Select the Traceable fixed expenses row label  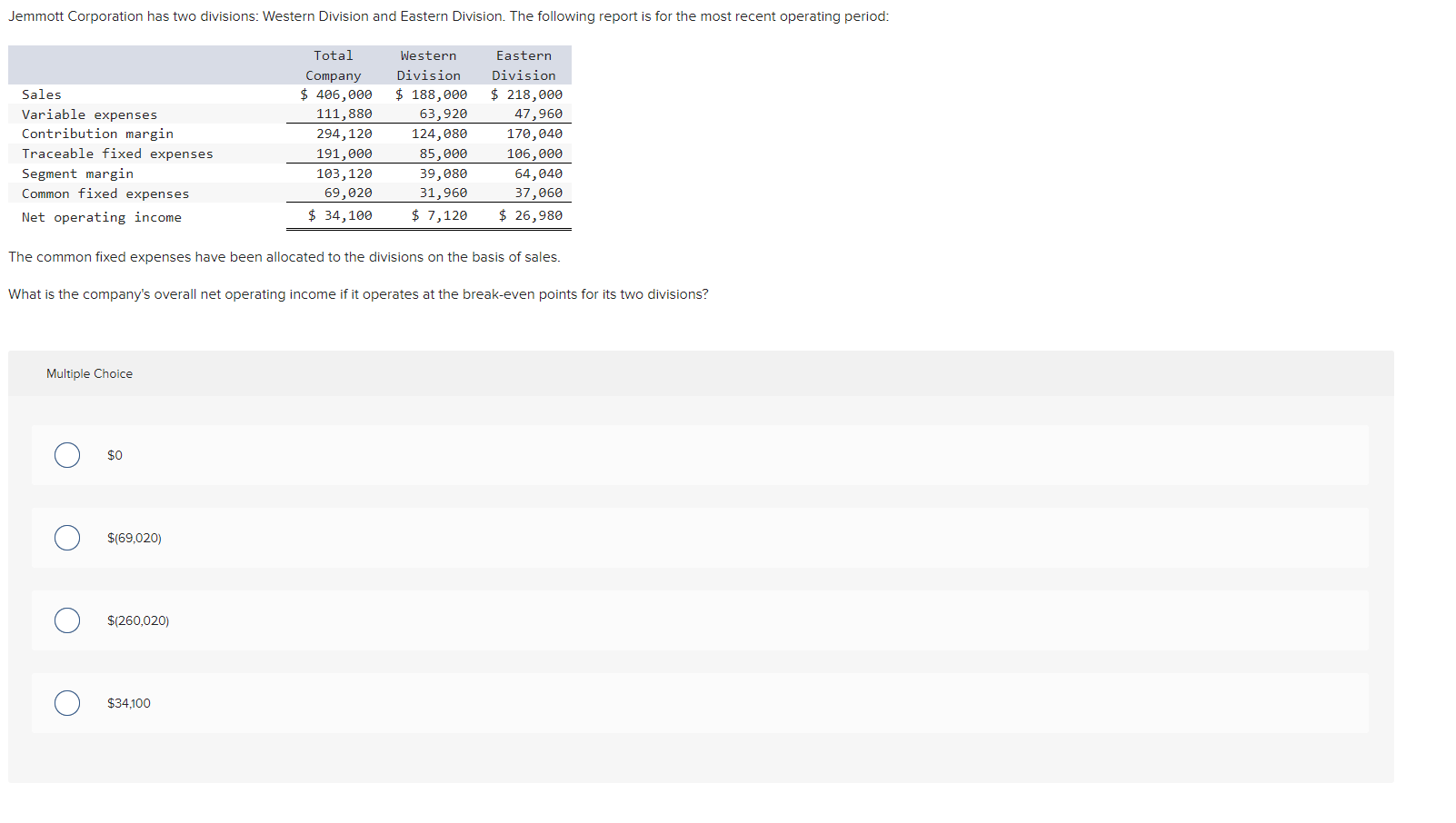(117, 153)
